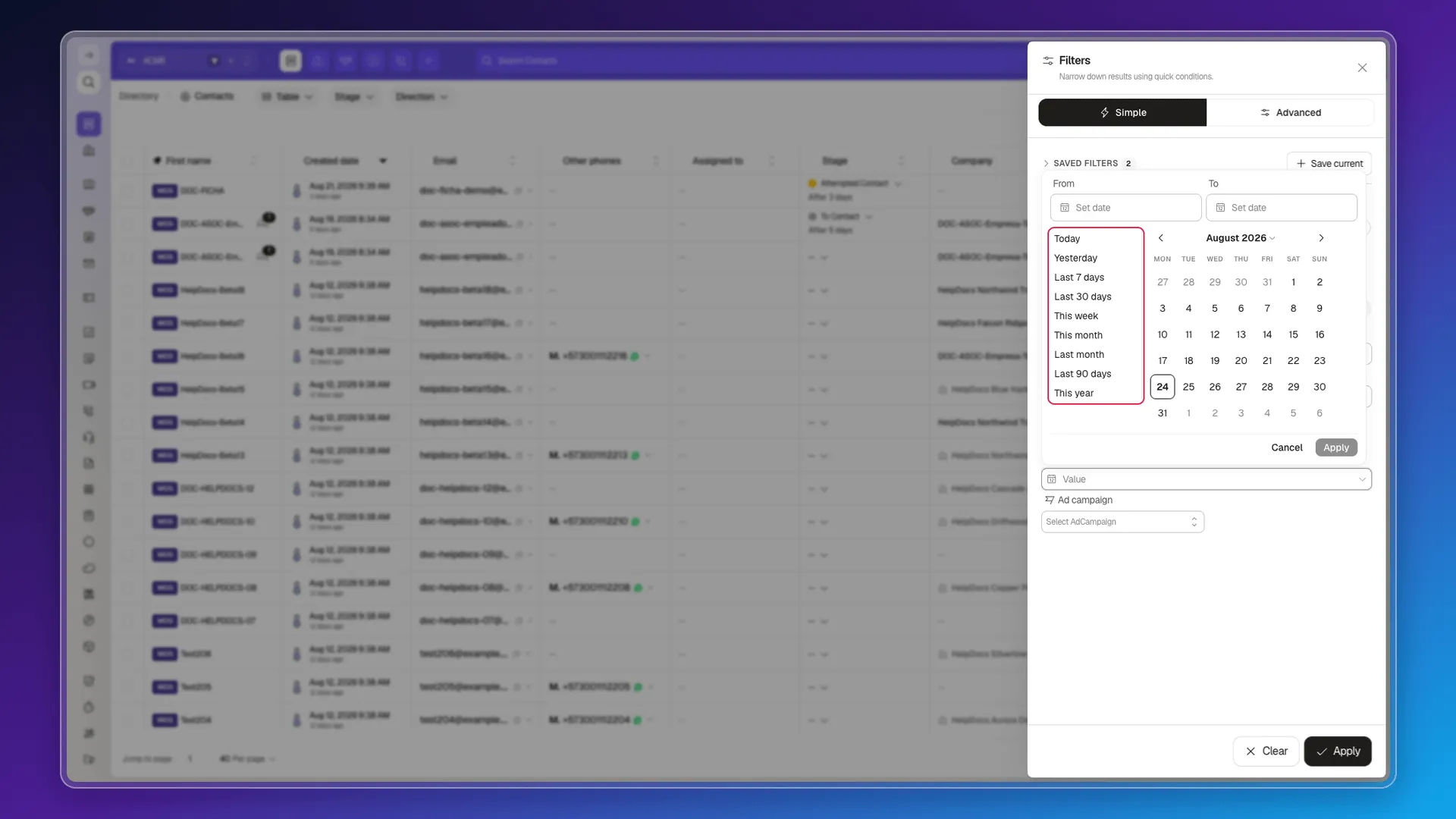Viewport: 1456px width, 819px height.
Task: Open the To set date field
Action: (x=1282, y=208)
